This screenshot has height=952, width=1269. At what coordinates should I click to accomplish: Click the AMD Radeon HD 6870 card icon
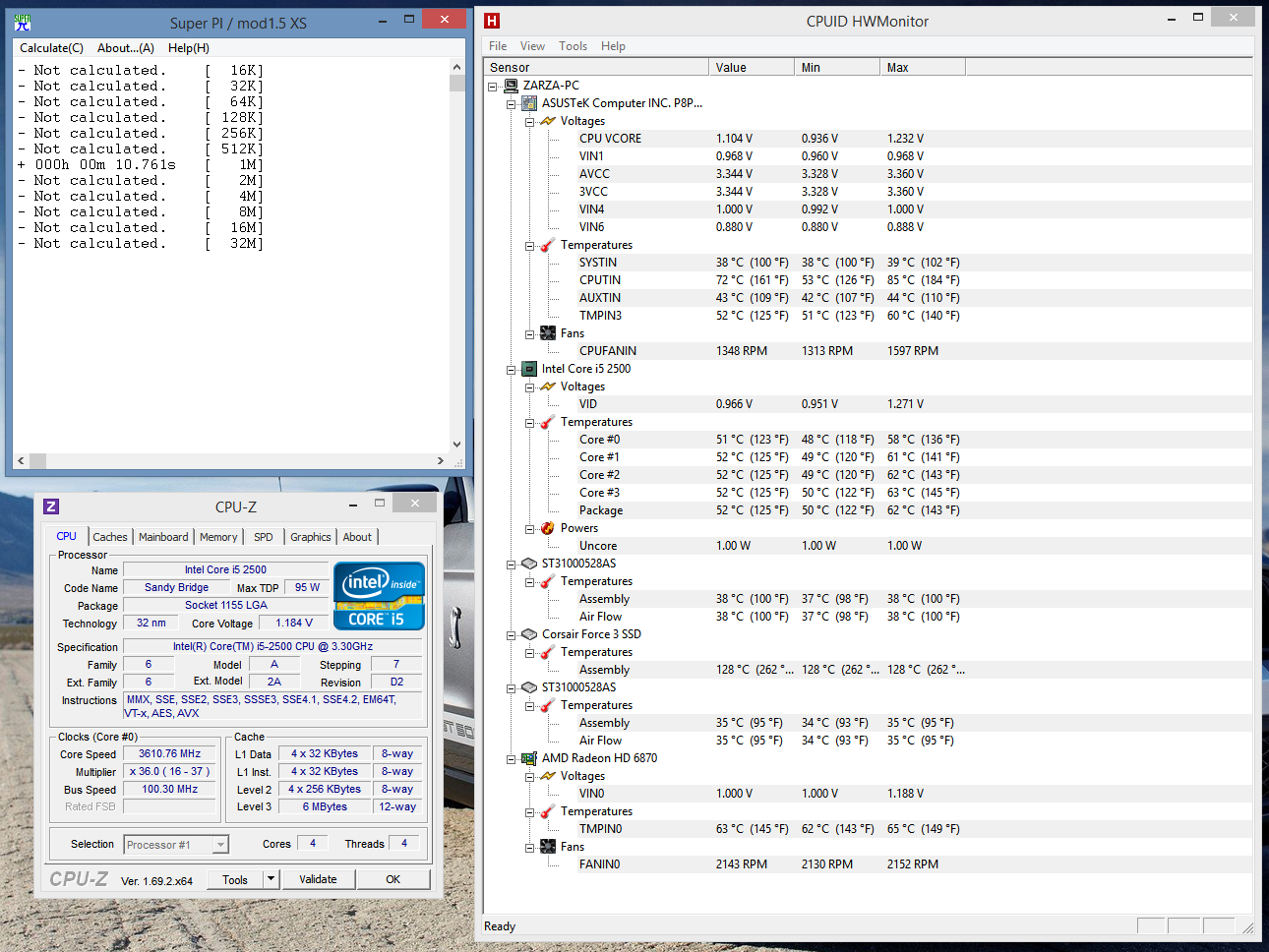[529, 758]
